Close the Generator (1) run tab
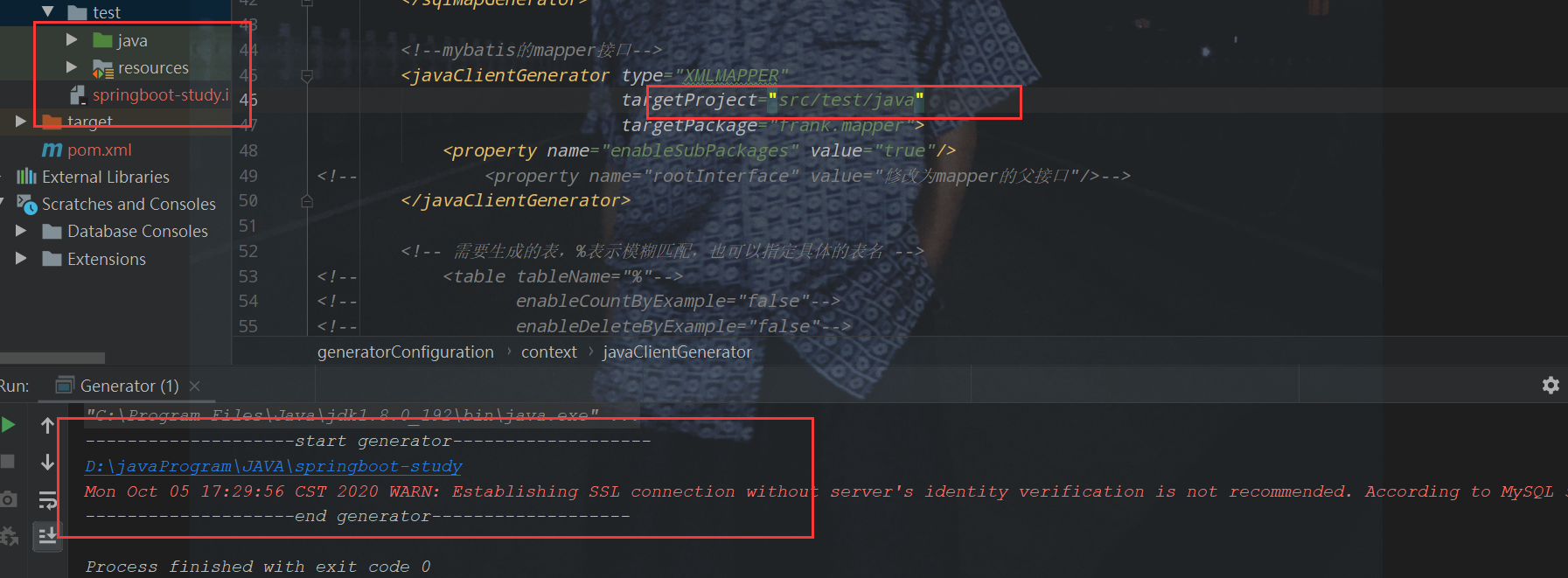This screenshot has height=578, width=1568. point(195,386)
